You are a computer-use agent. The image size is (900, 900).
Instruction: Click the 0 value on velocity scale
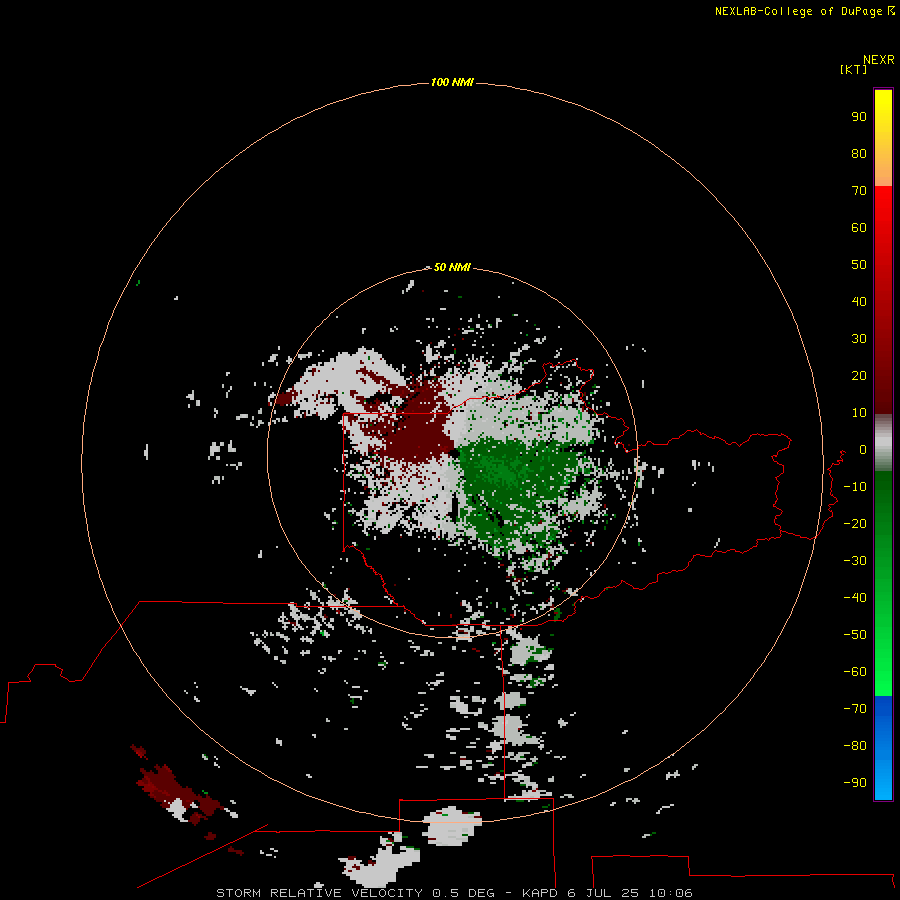coord(863,450)
